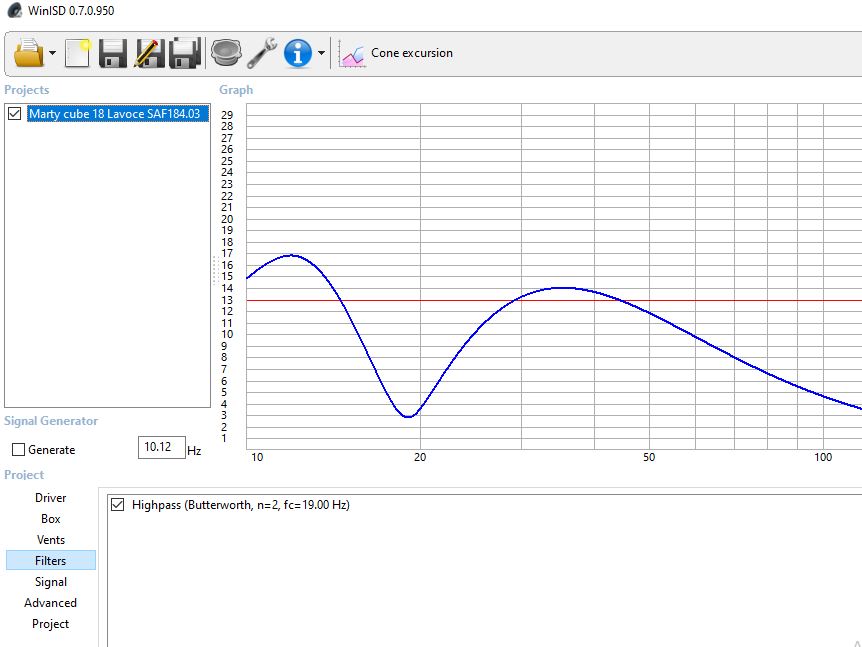Click Save As floppy with pencil icon

[x=149, y=53]
